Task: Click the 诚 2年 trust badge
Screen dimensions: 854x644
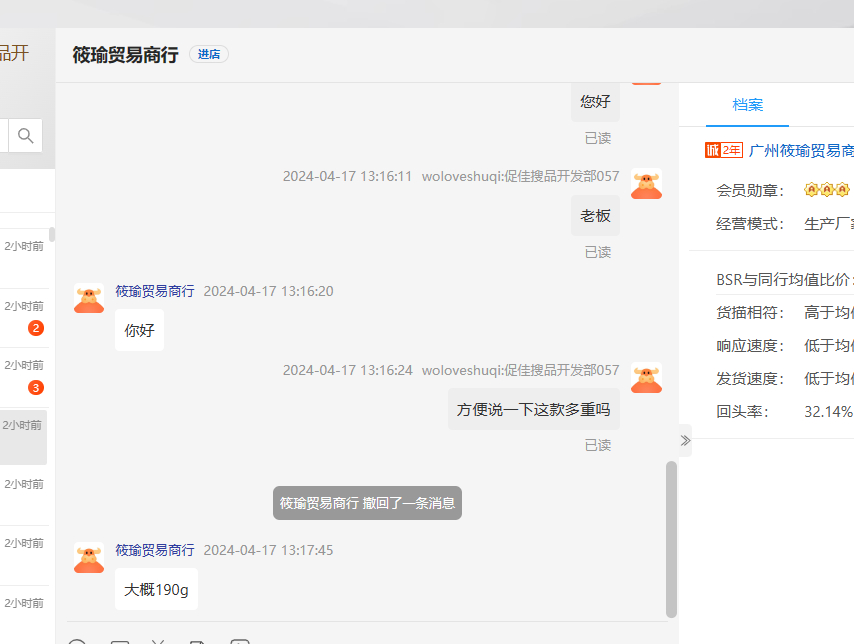Action: click(x=723, y=150)
